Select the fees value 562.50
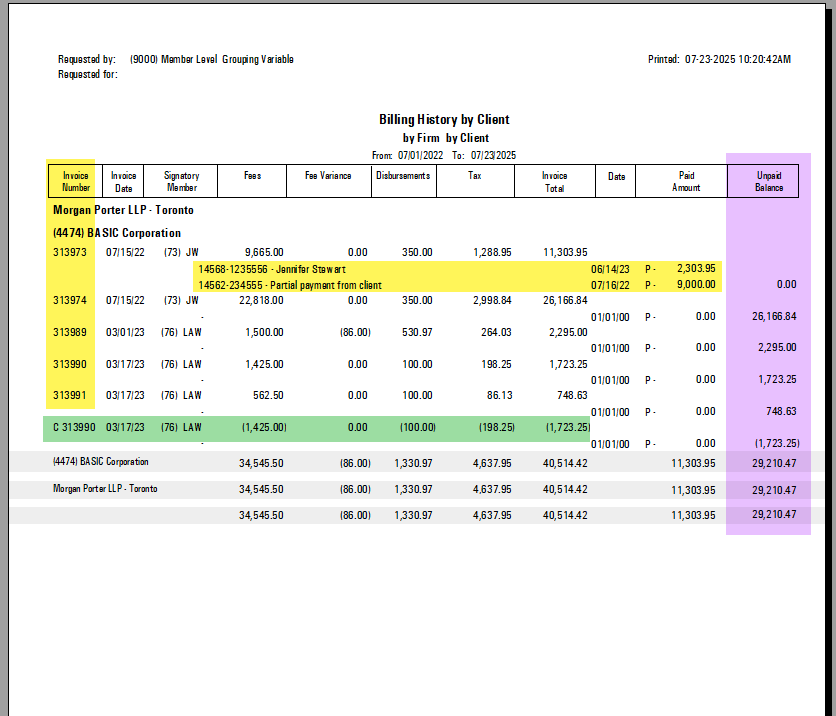Screen dimensions: 836x716 [268, 395]
